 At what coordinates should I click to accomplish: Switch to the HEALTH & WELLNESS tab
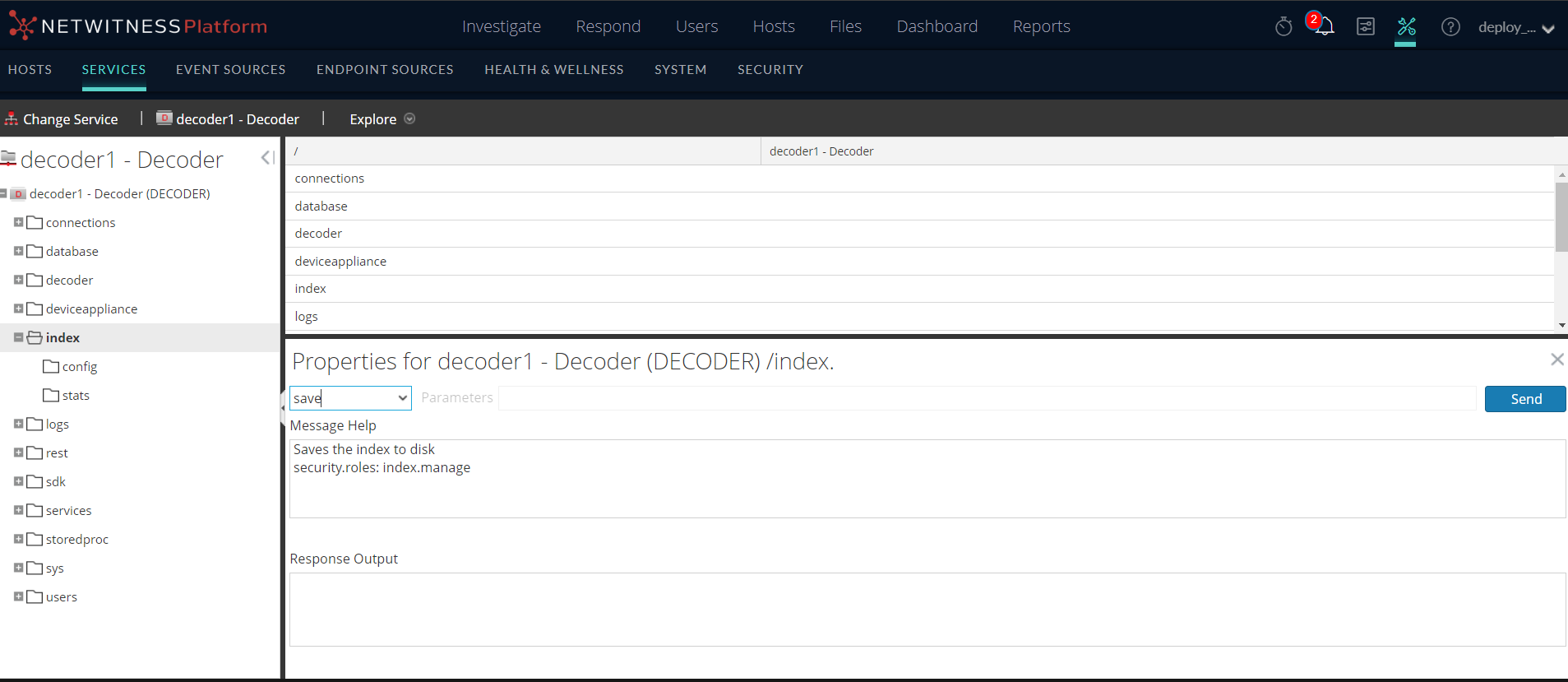point(554,70)
